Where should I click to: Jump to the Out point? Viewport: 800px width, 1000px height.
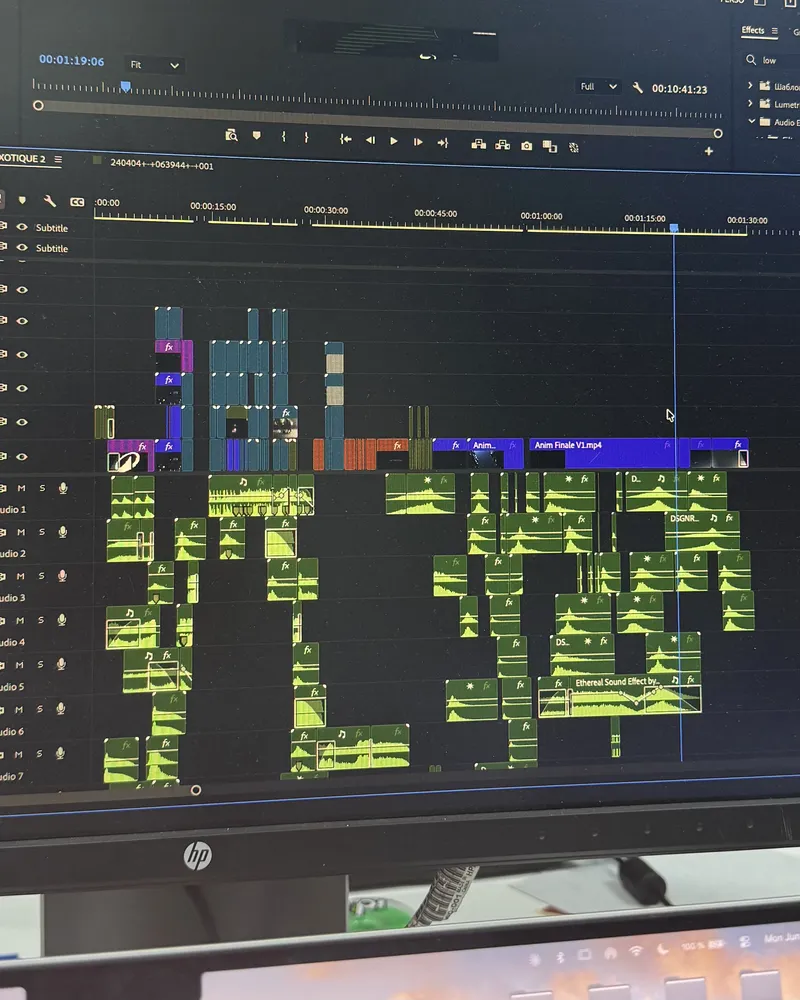point(443,143)
